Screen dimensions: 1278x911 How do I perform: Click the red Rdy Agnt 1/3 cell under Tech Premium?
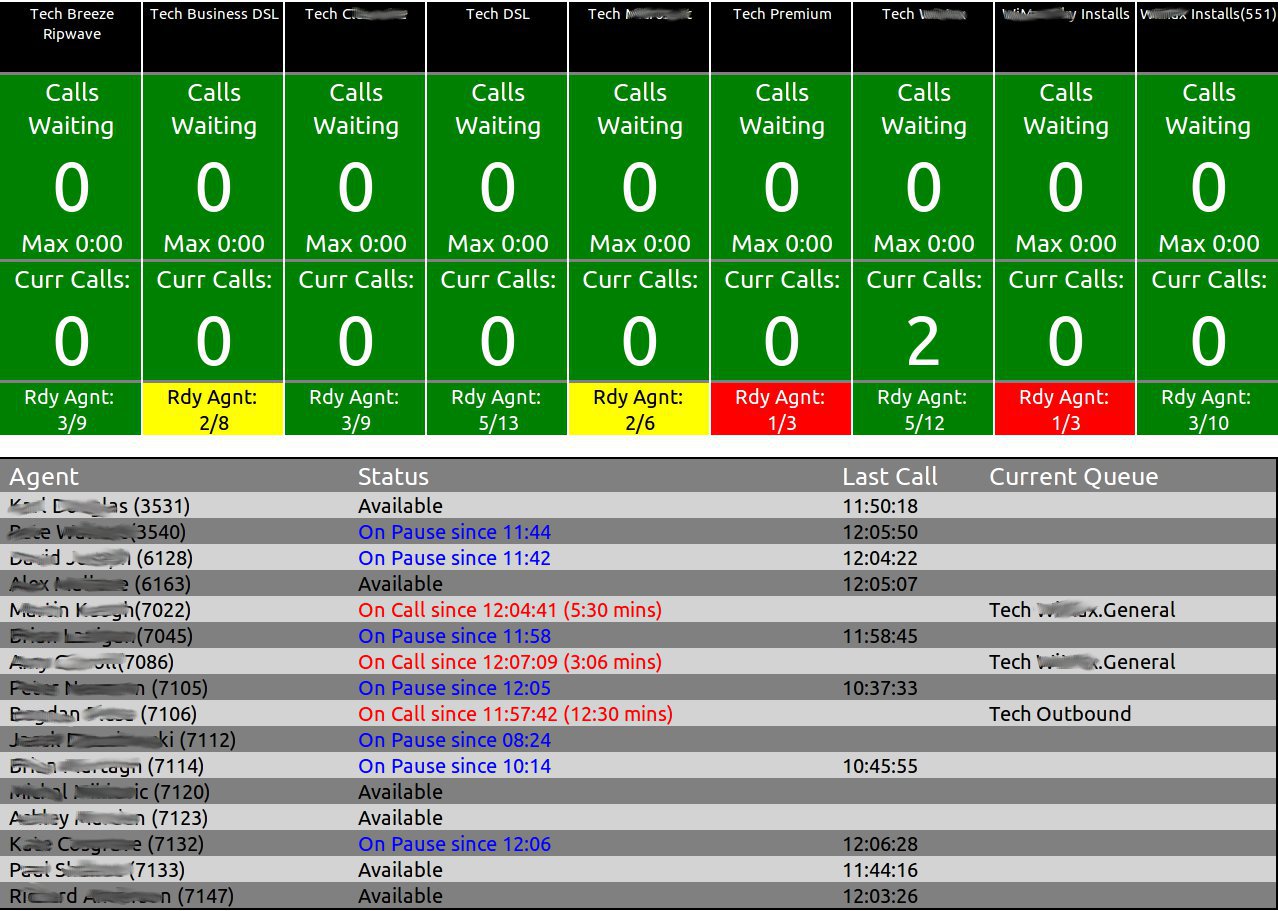point(781,409)
